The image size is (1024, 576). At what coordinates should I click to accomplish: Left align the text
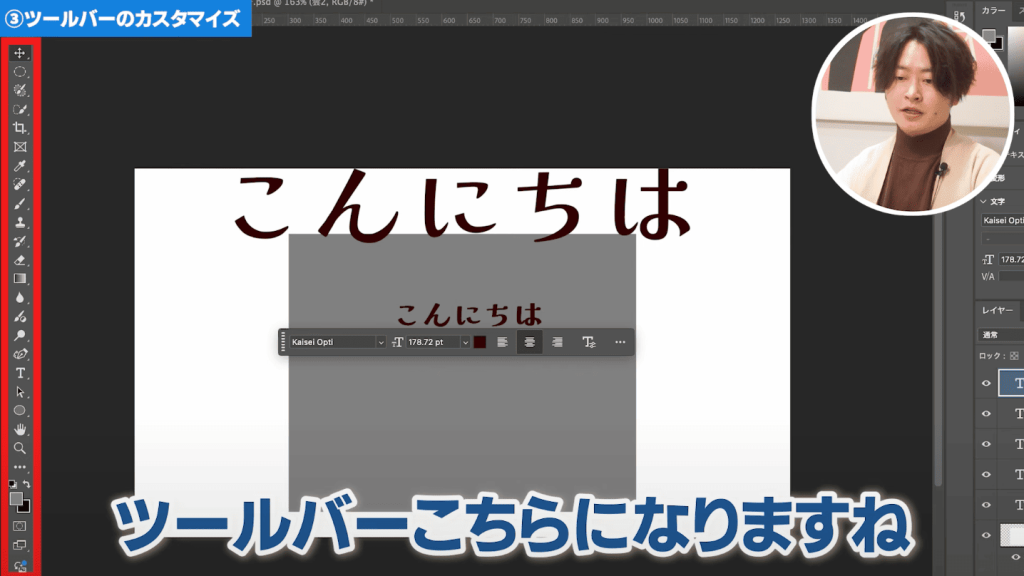[502, 342]
